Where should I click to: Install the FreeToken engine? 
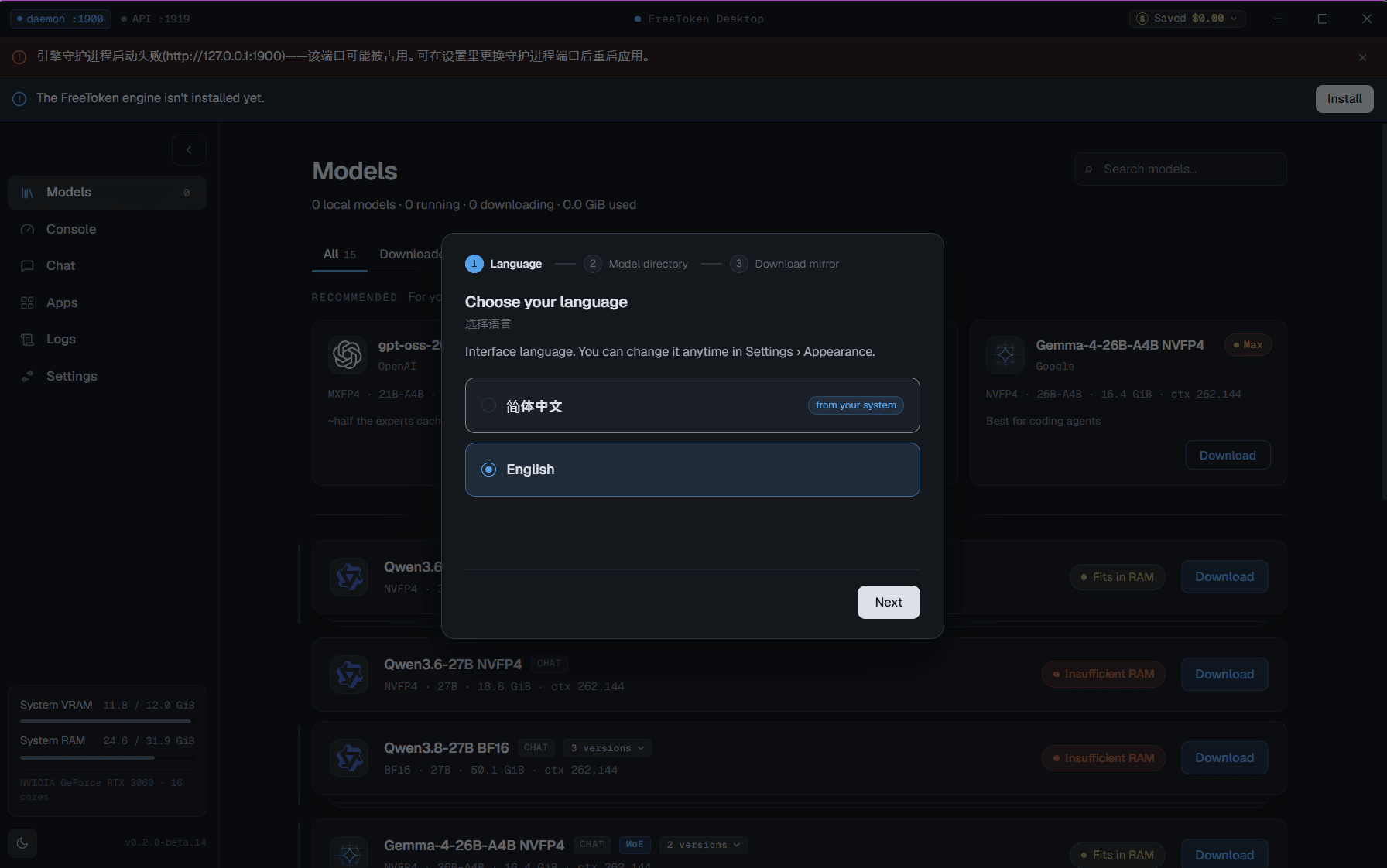1344,99
